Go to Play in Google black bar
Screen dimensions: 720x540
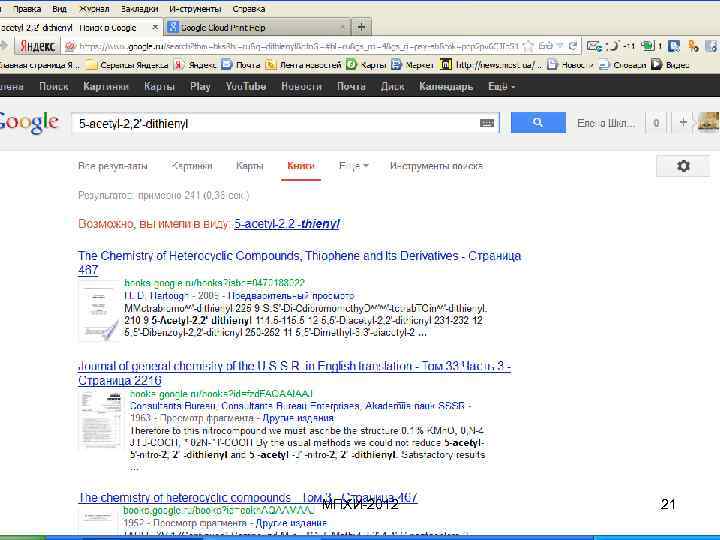pyautogui.click(x=200, y=86)
